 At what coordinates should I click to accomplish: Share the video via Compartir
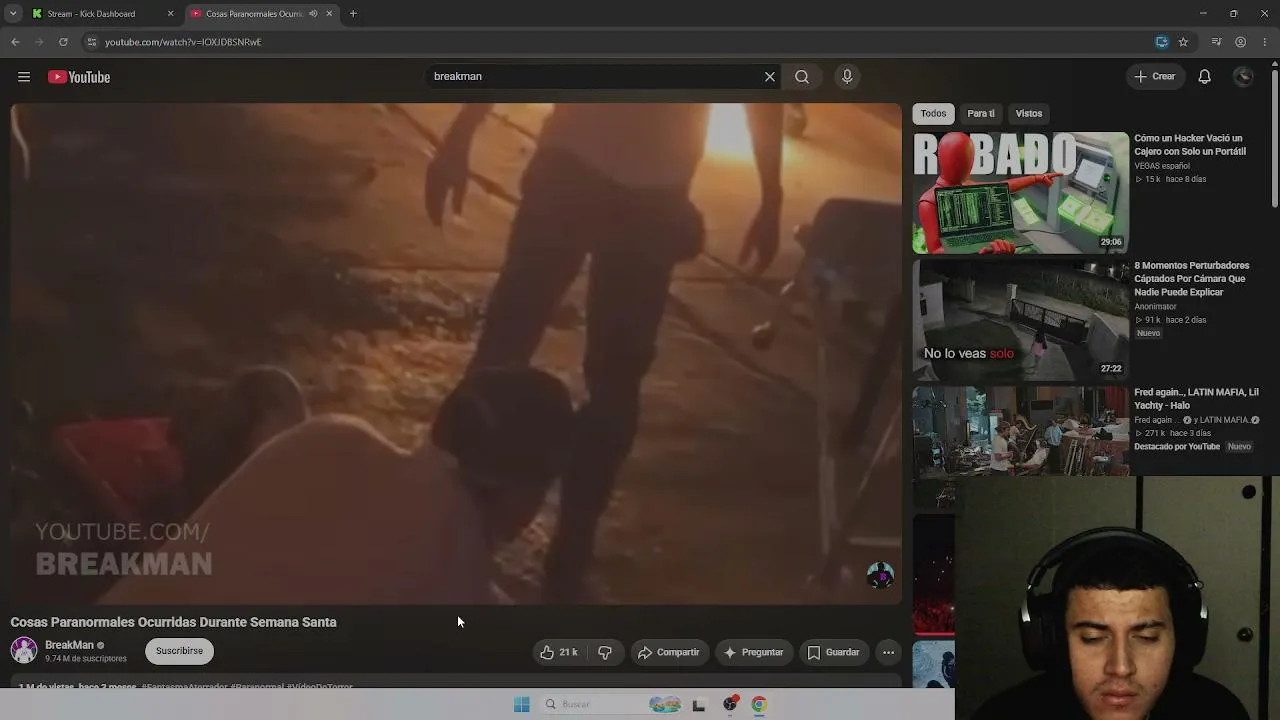(669, 652)
